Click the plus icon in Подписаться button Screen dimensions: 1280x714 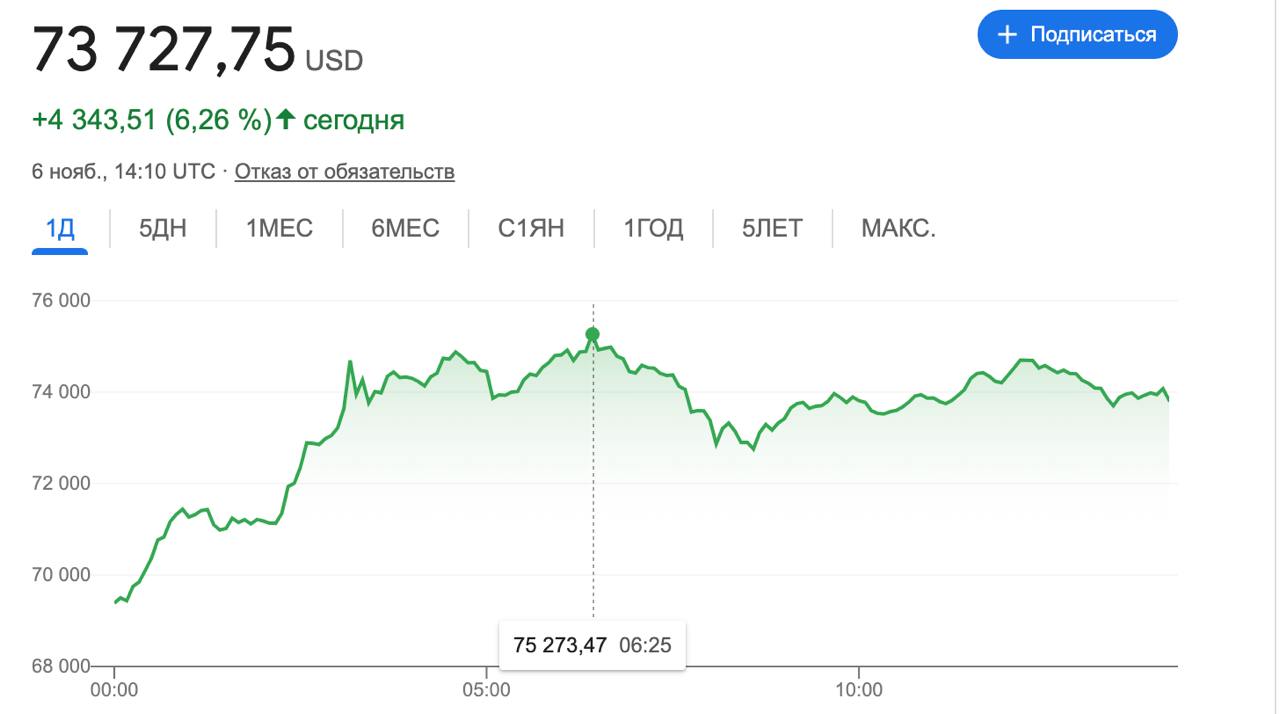(1008, 35)
